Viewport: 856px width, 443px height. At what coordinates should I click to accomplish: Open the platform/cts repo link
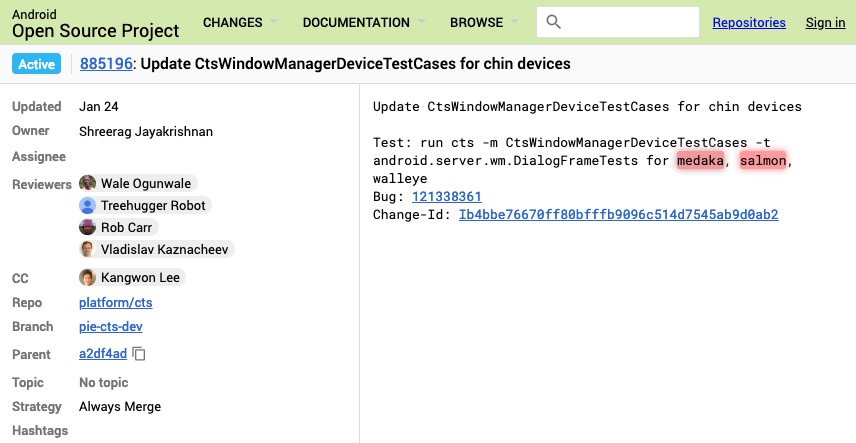116,303
